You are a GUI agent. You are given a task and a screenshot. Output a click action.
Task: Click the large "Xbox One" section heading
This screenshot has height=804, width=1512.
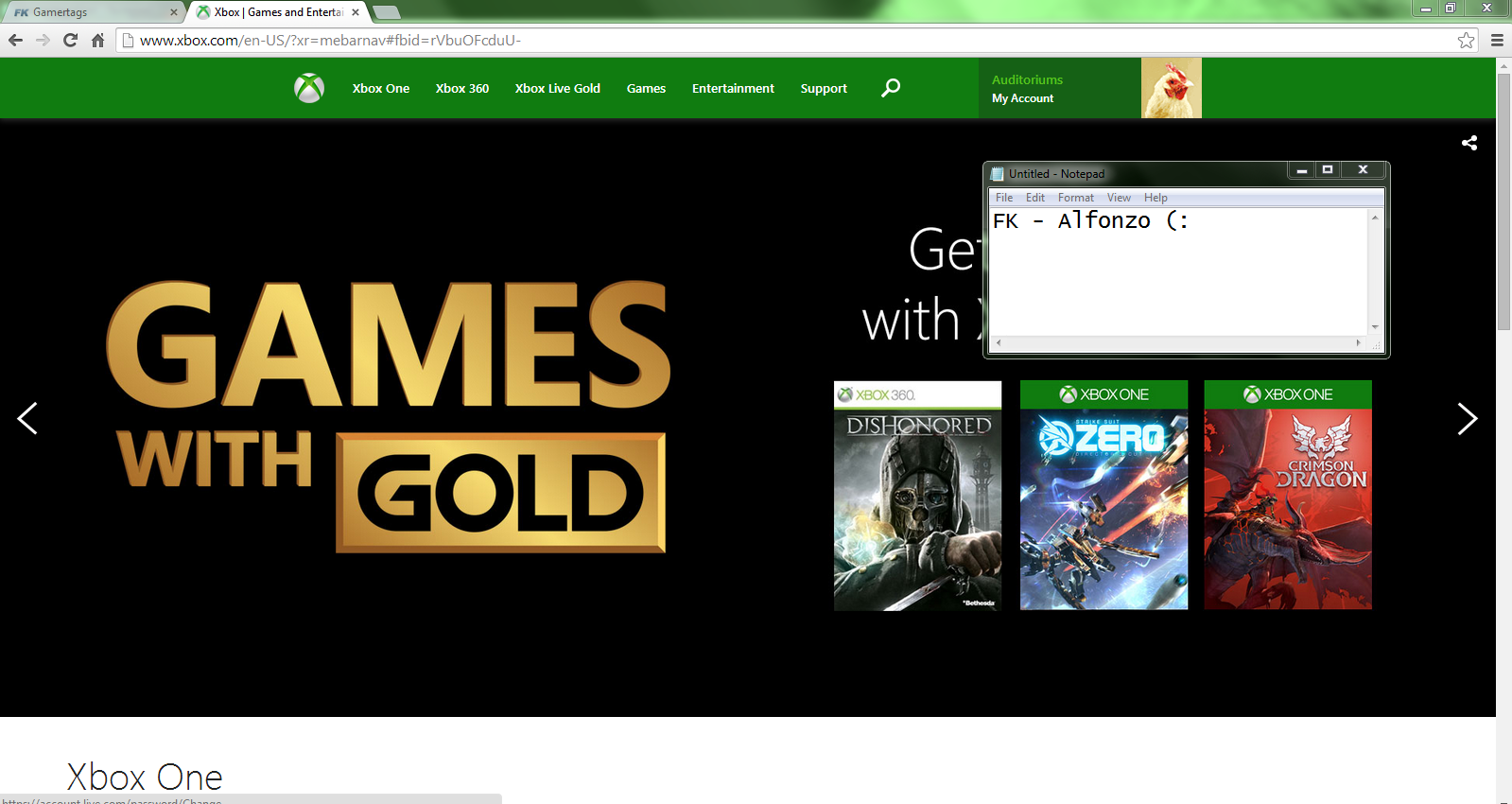point(145,778)
